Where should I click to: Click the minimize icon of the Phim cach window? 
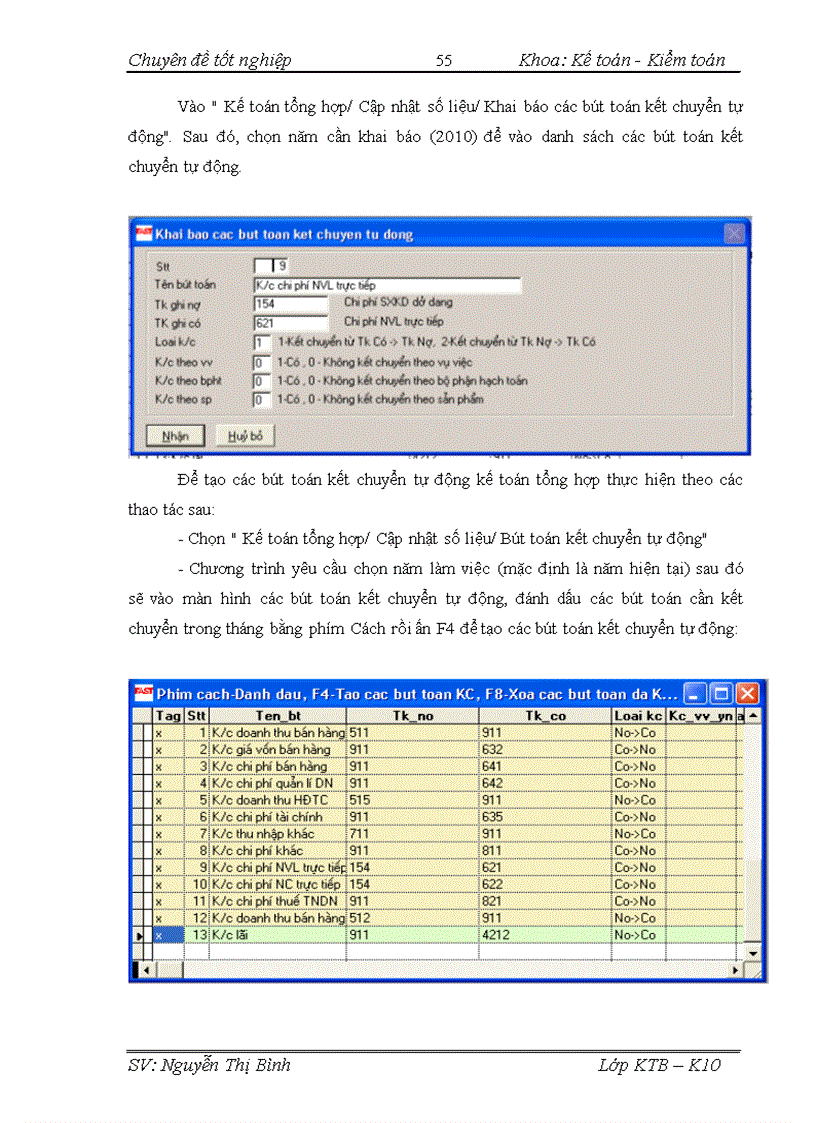(x=697, y=692)
